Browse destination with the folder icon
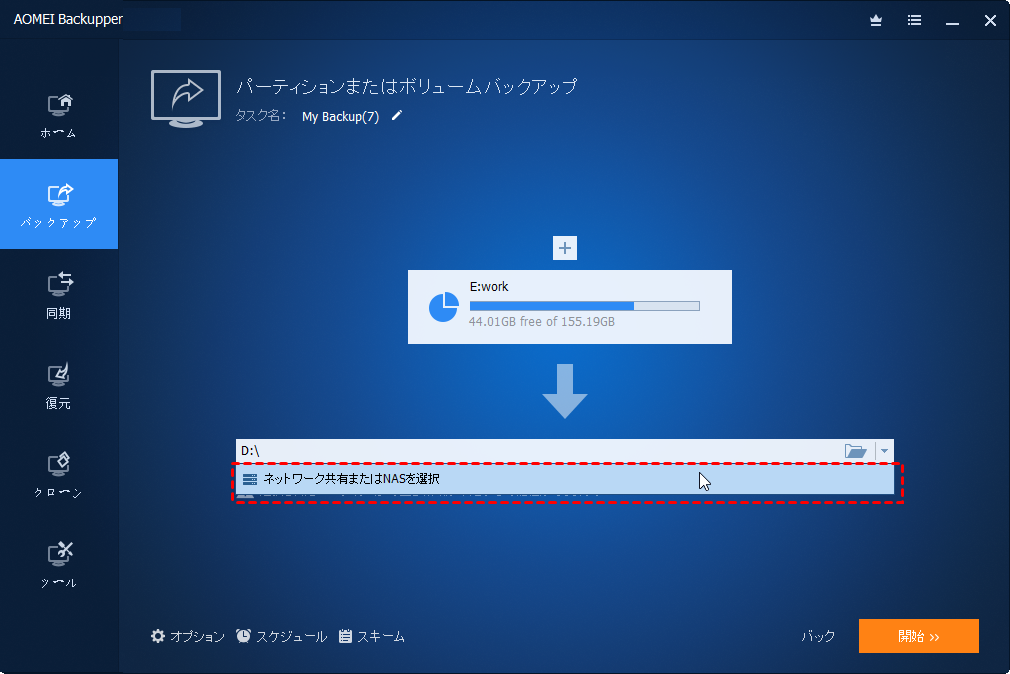The width and height of the screenshot is (1010, 674). 855,451
